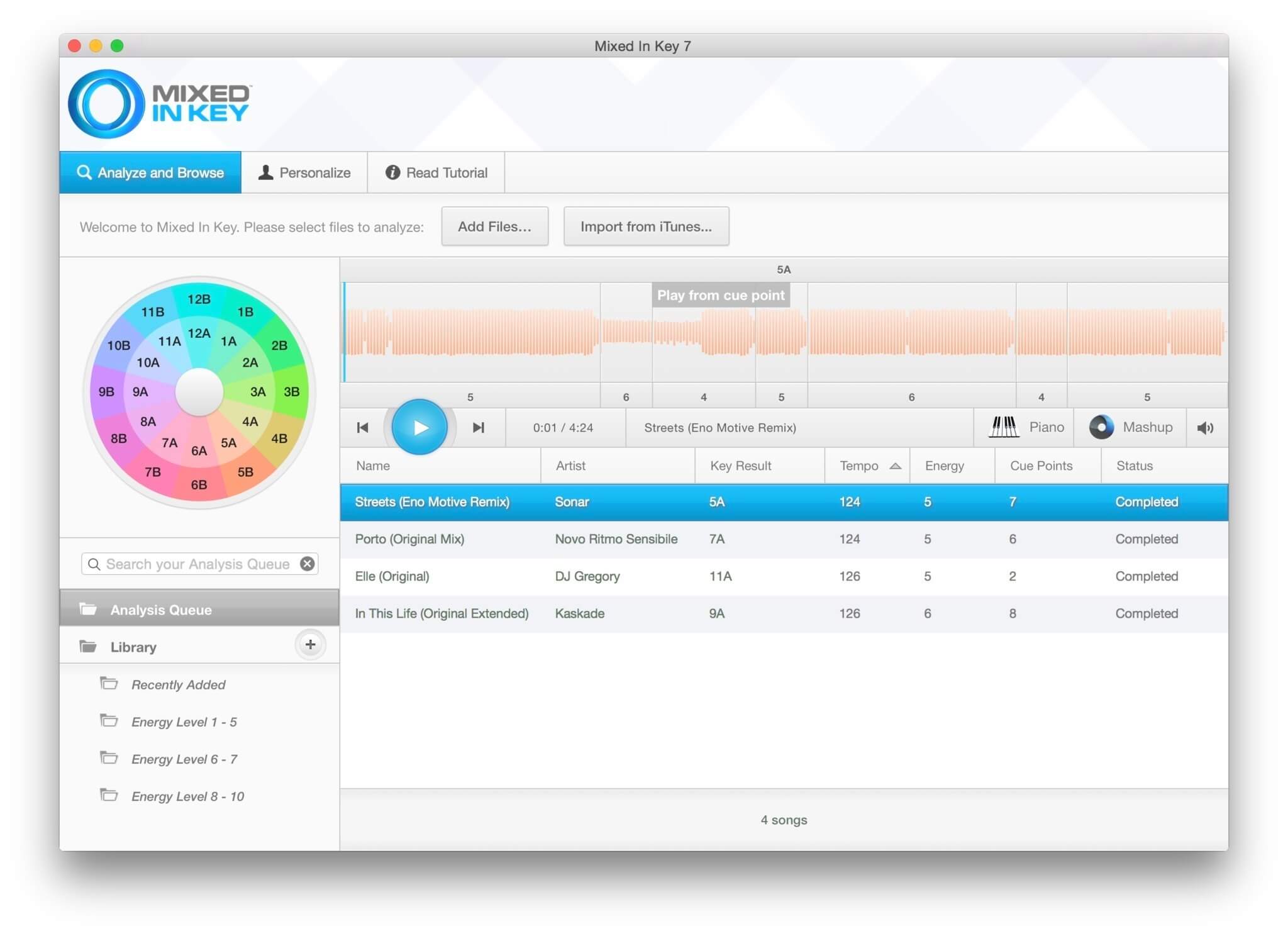
Task: Open the Read Tutorial tab
Action: click(x=436, y=172)
